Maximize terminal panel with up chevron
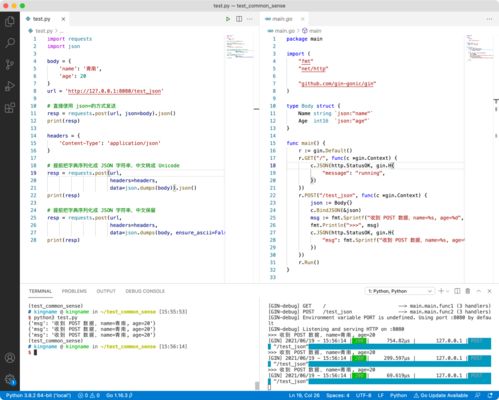 (479, 291)
